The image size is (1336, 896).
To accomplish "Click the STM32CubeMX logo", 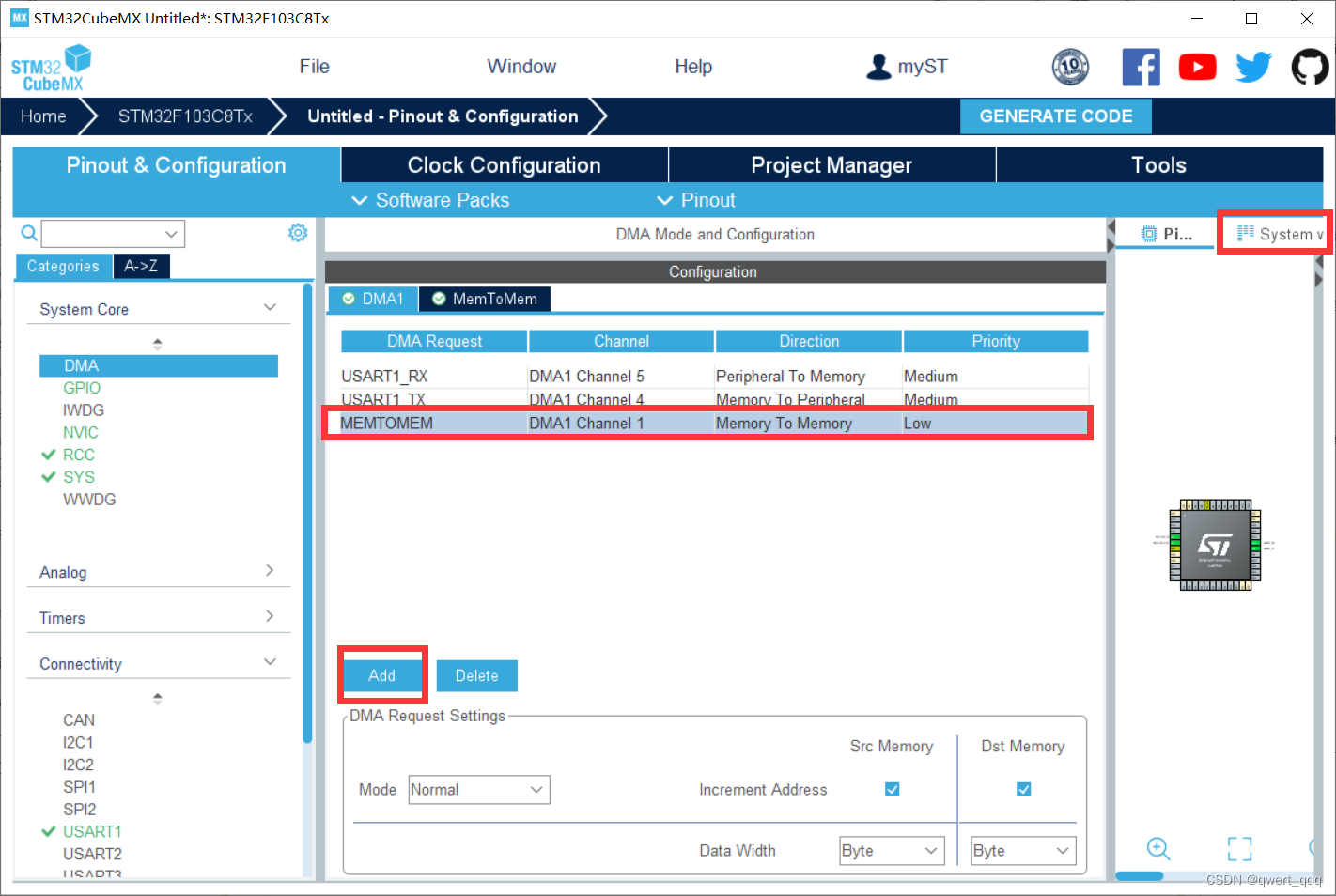I will [51, 68].
